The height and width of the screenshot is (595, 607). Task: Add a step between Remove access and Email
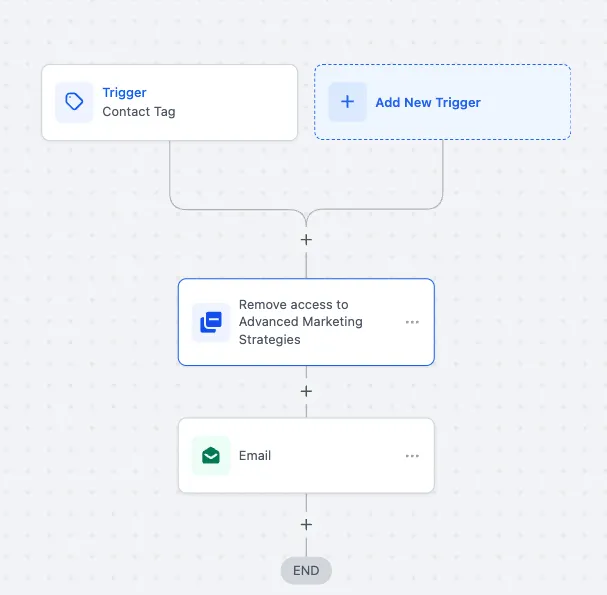click(306, 391)
